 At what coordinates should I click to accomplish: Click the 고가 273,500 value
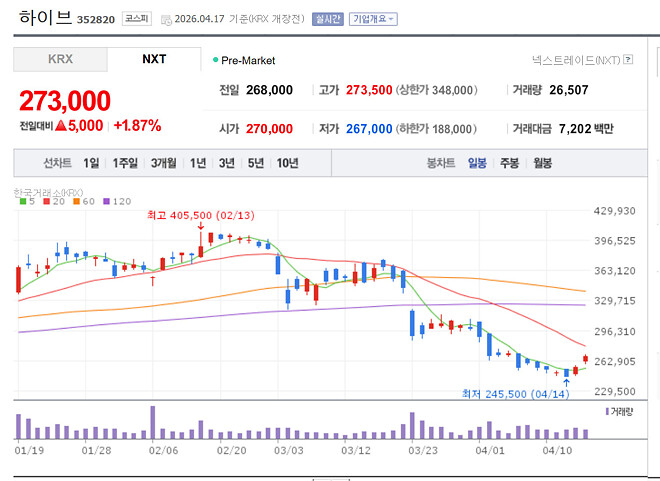pyautogui.click(x=369, y=90)
